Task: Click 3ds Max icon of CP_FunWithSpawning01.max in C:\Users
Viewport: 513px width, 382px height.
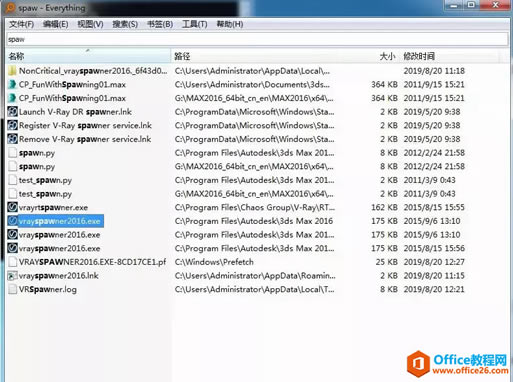Action: (12, 84)
